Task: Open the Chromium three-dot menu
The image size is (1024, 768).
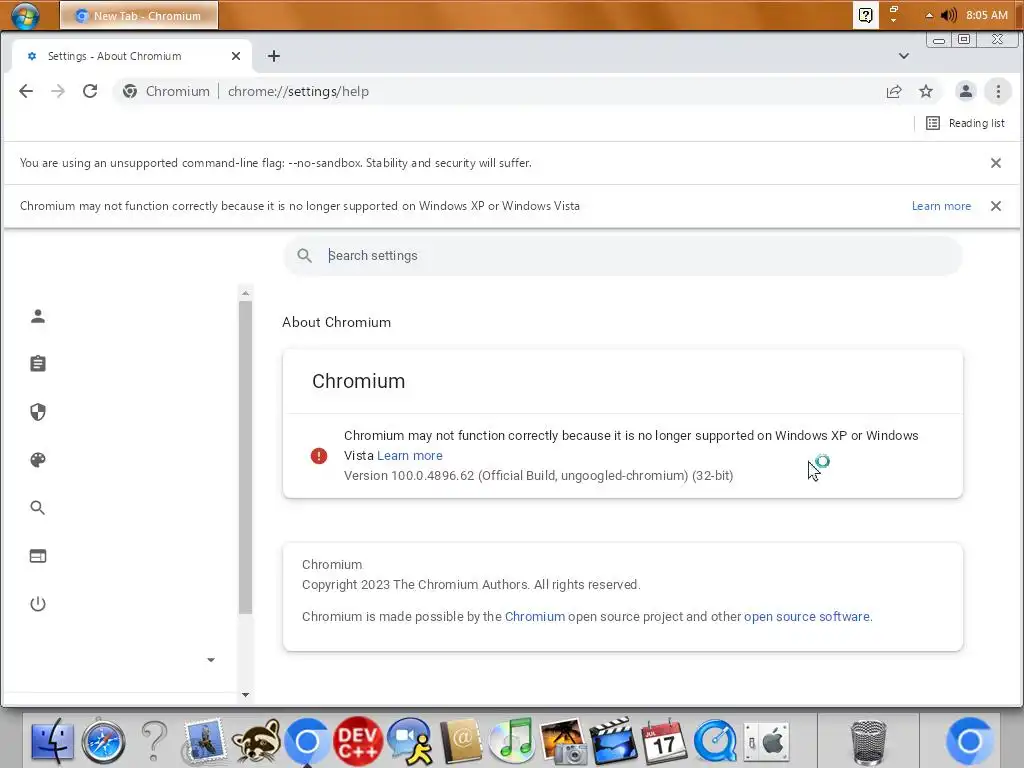Action: tap(998, 91)
